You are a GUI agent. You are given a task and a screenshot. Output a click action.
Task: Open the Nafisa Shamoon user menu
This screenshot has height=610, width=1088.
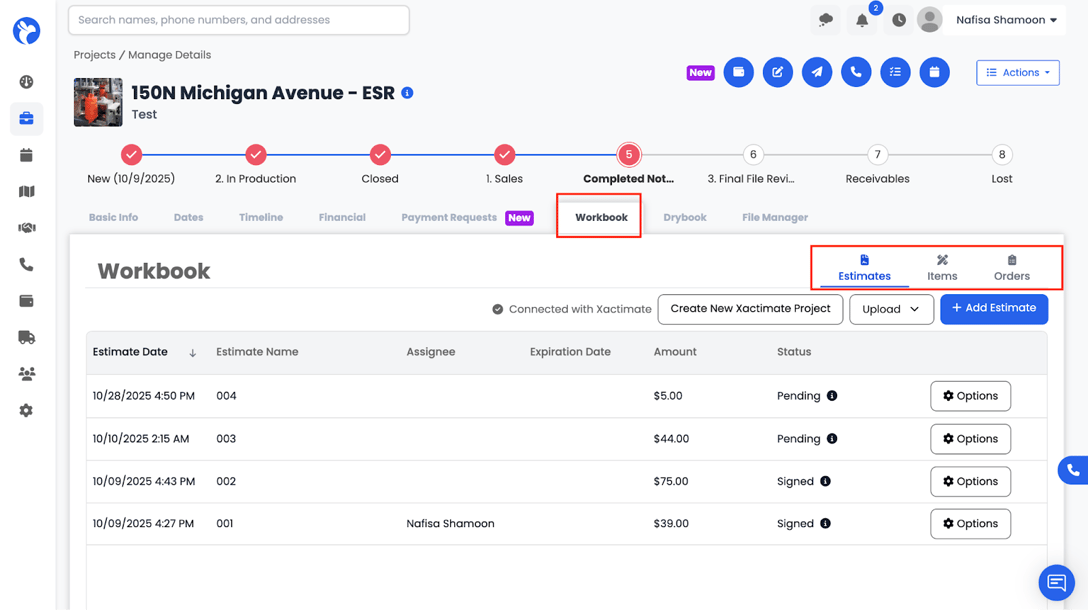[1006, 20]
